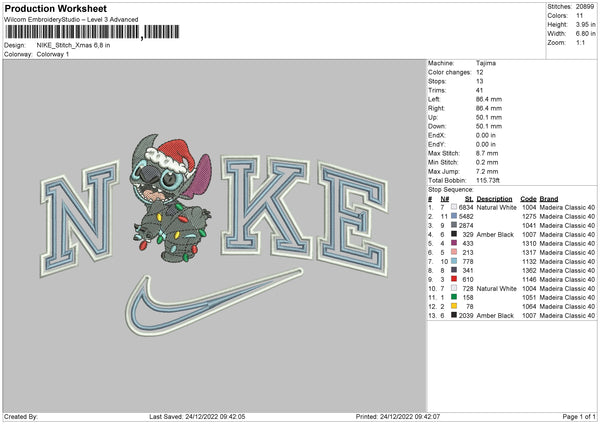Click the Stitches value '20899'
The height and width of the screenshot is (424, 600).
(x=585, y=7)
